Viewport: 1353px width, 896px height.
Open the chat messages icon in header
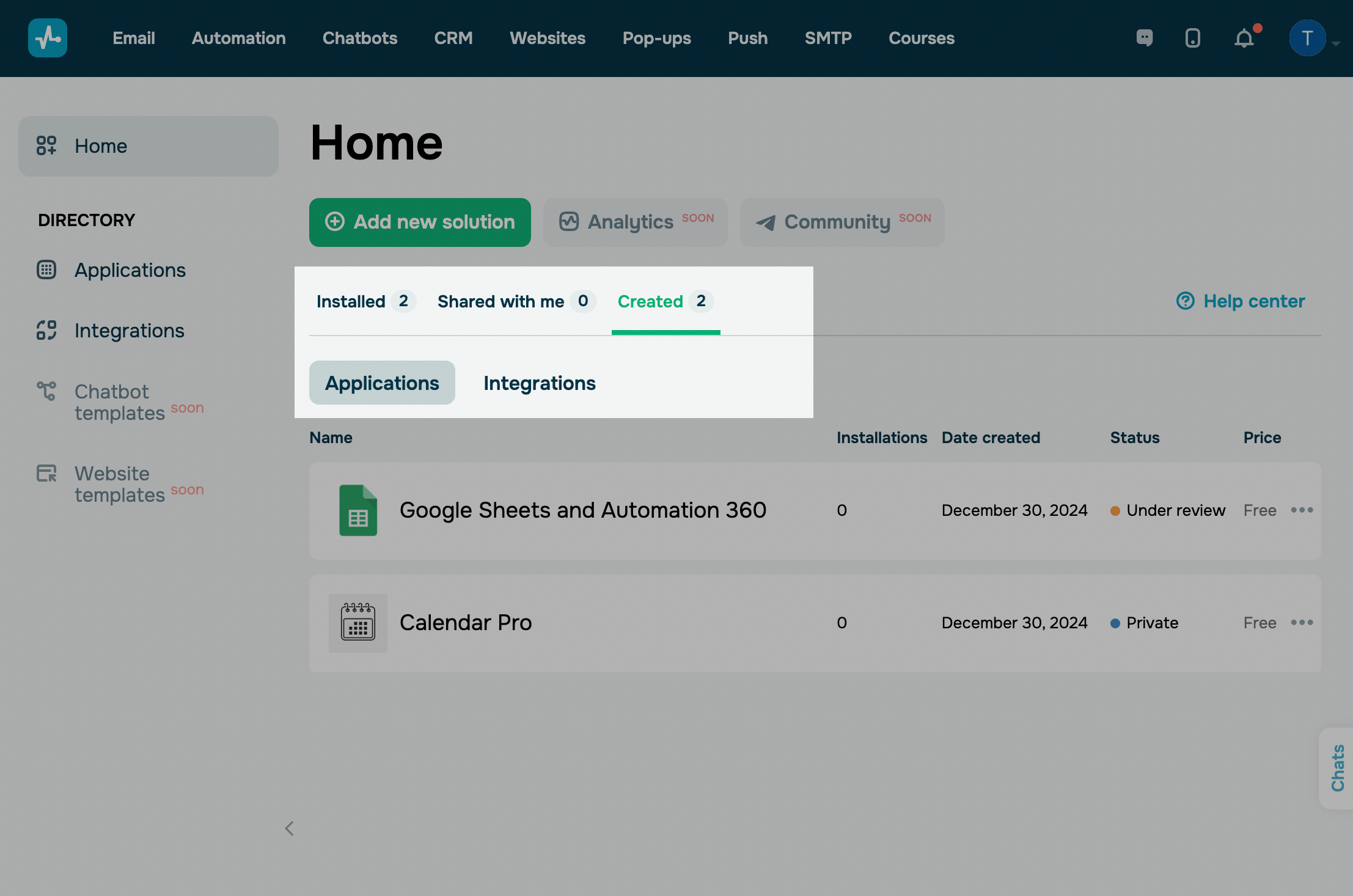tap(1145, 38)
